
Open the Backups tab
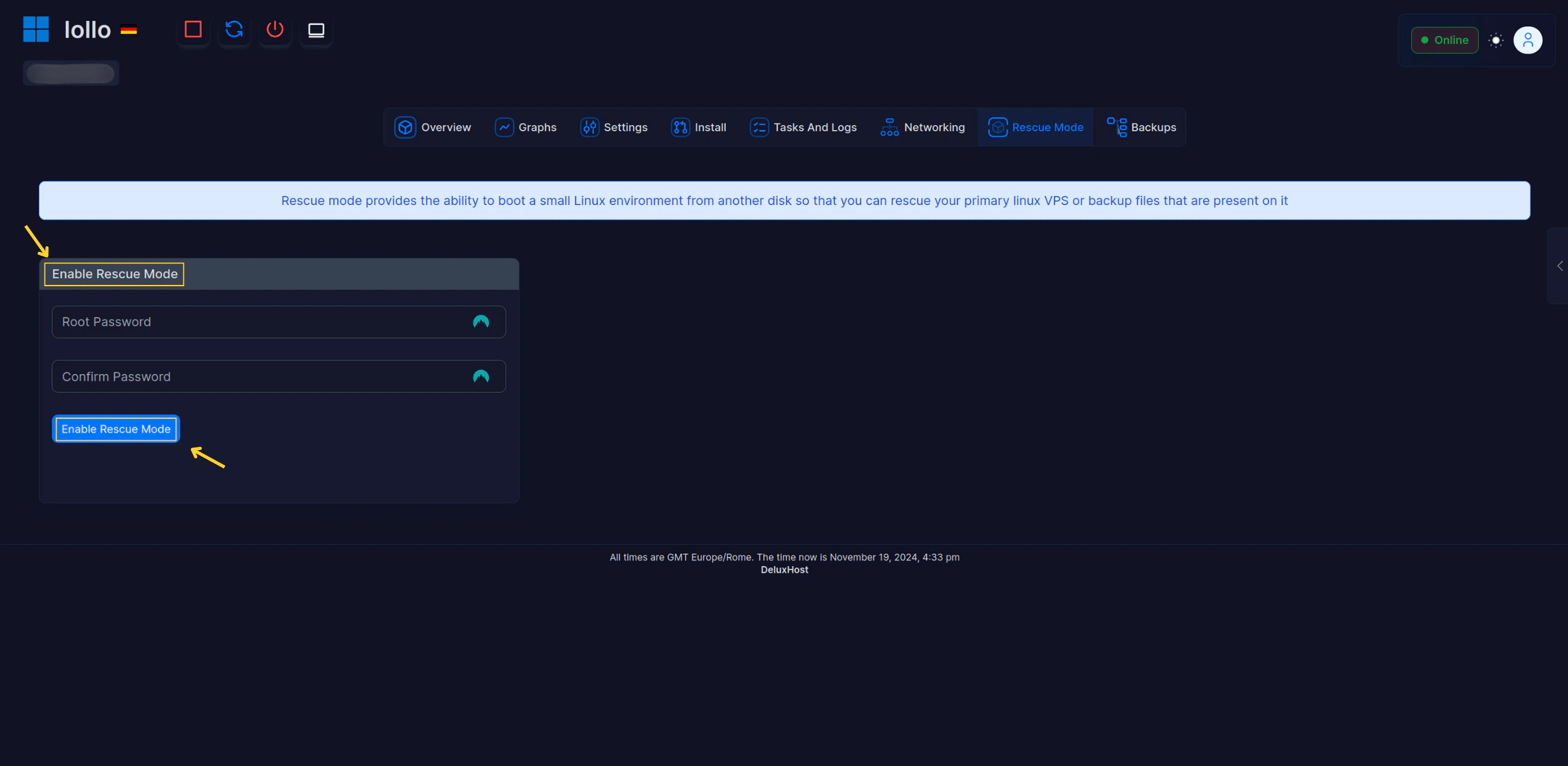1141,128
